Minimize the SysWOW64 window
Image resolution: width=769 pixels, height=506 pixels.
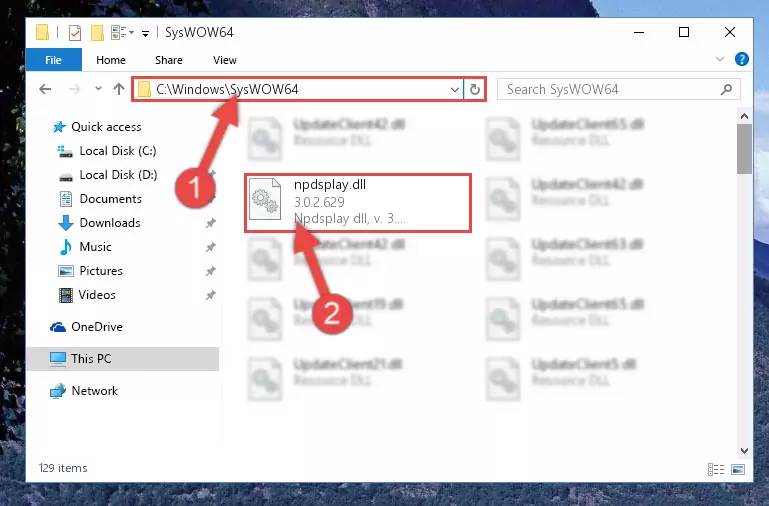[639, 32]
